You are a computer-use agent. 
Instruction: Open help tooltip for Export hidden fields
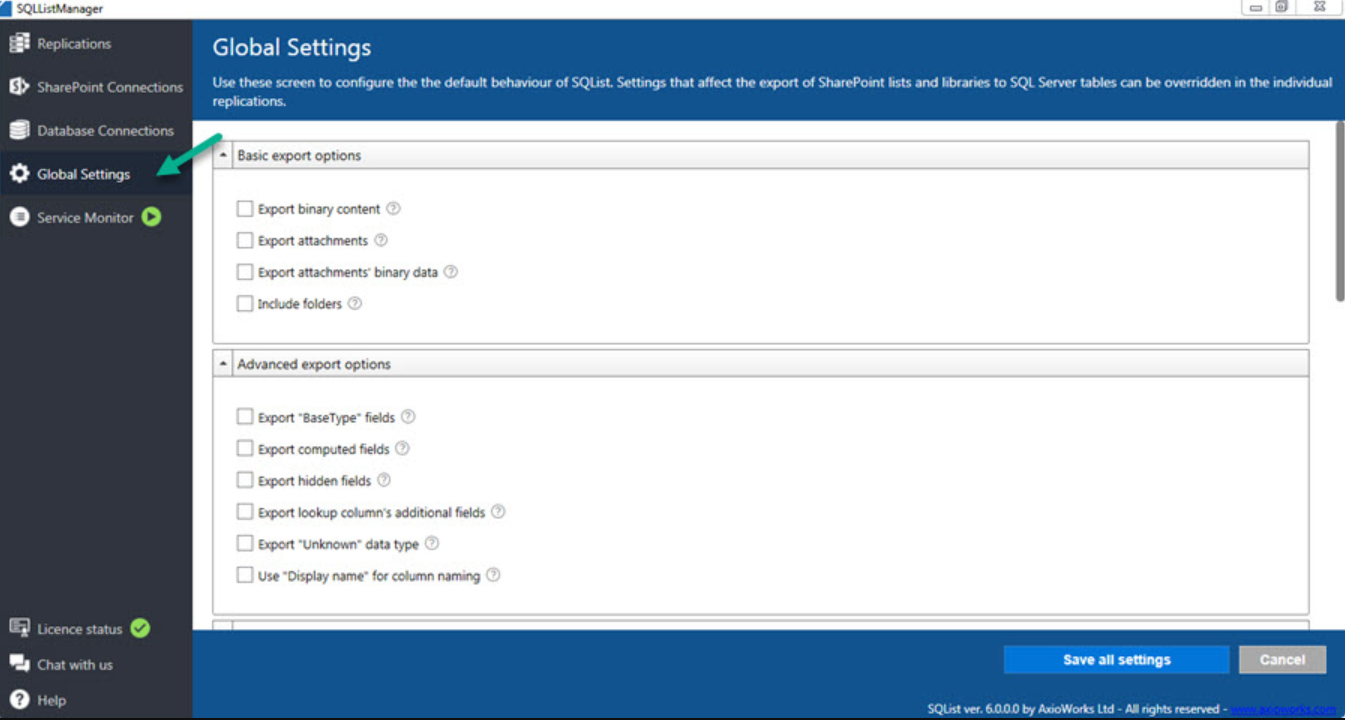click(x=383, y=480)
